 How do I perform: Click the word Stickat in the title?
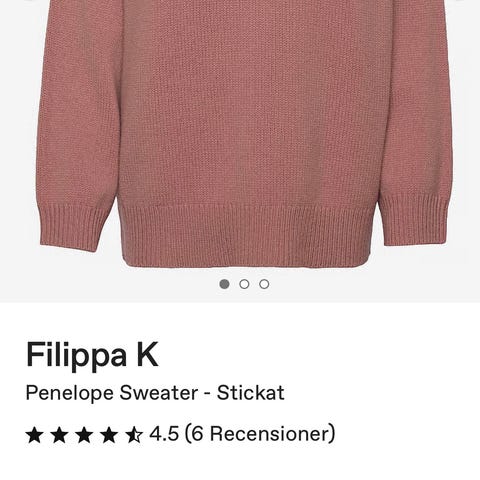pos(251,393)
